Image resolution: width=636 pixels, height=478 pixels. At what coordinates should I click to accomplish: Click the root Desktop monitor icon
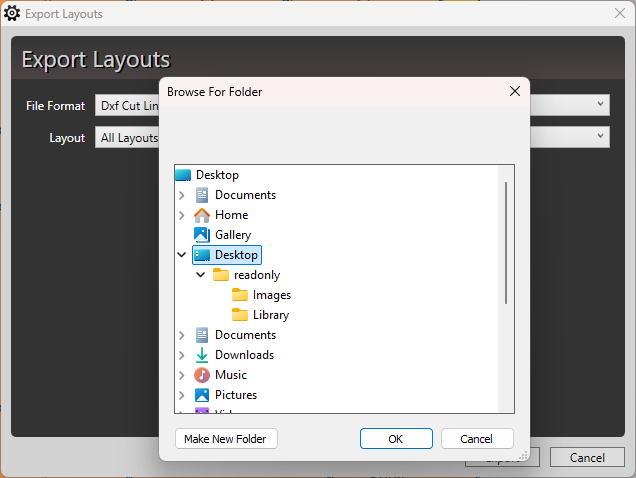click(x=183, y=175)
